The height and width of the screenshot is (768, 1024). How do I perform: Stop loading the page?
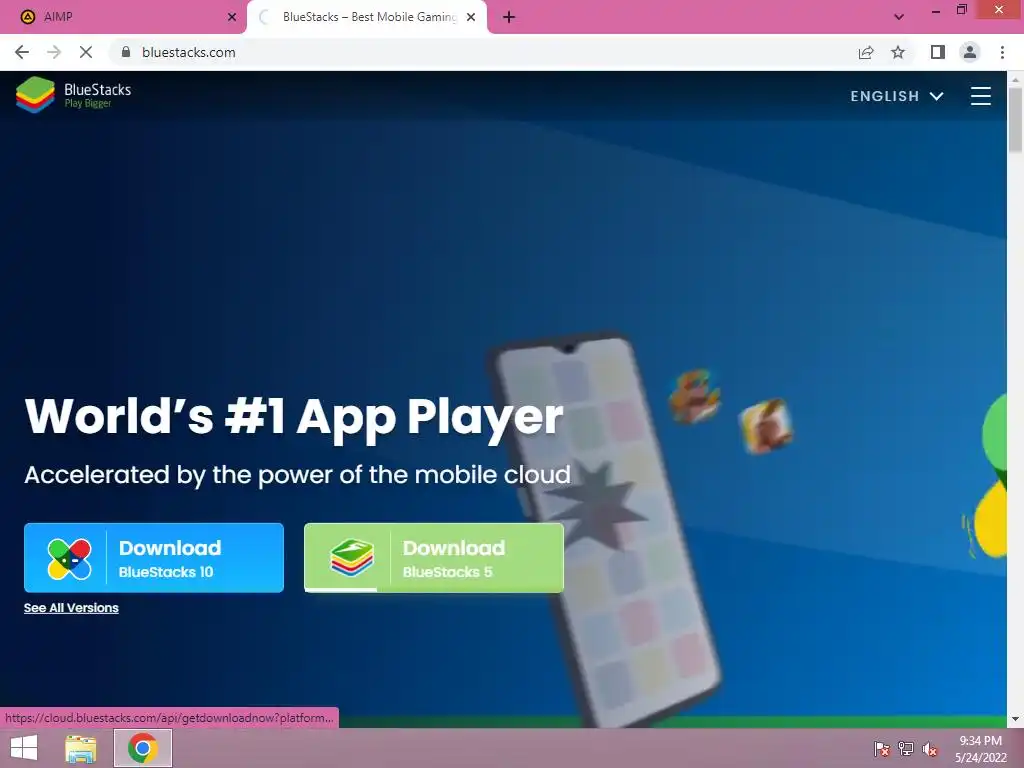[86, 52]
